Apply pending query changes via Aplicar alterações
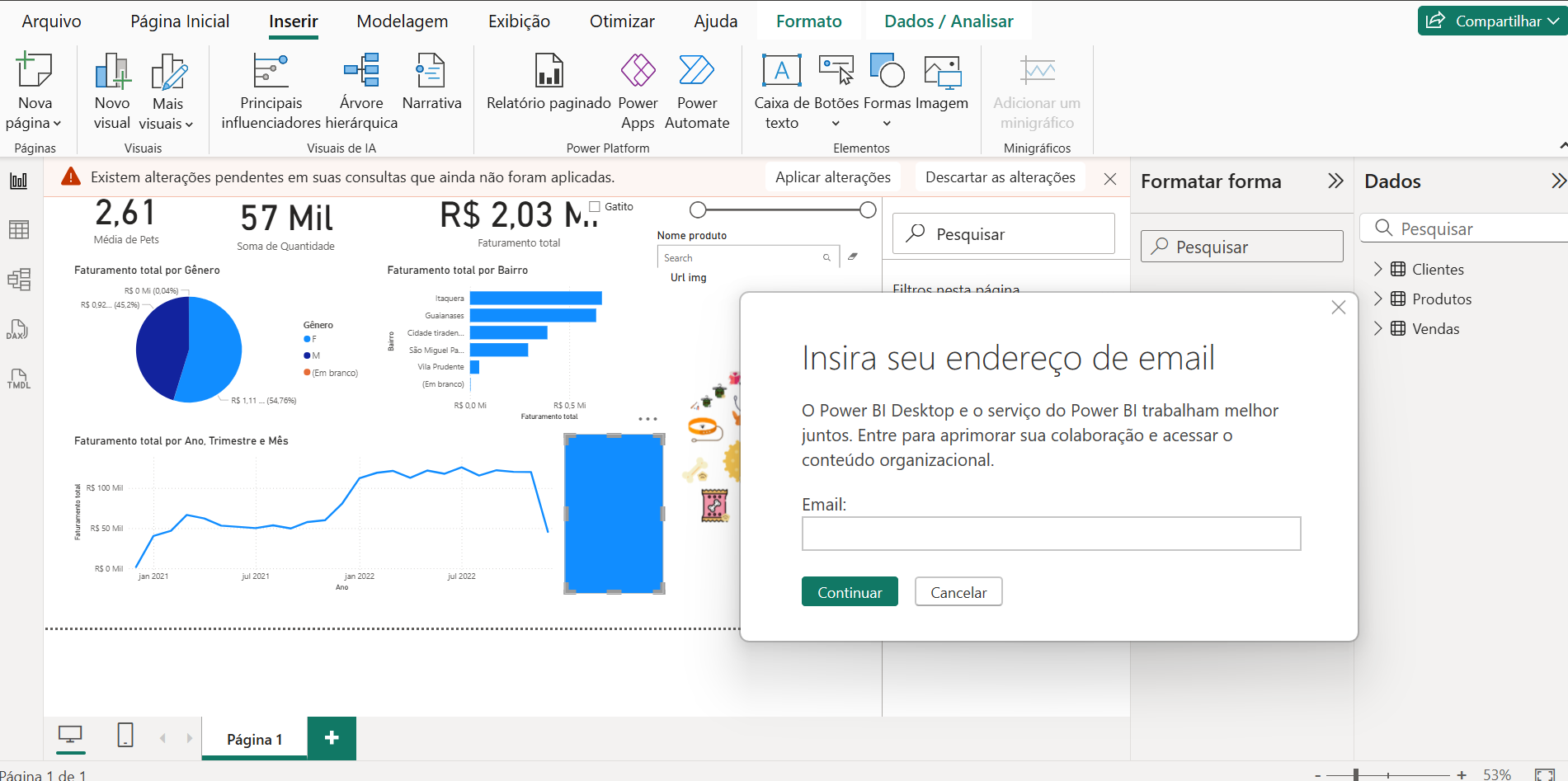1568x781 pixels. (832, 176)
